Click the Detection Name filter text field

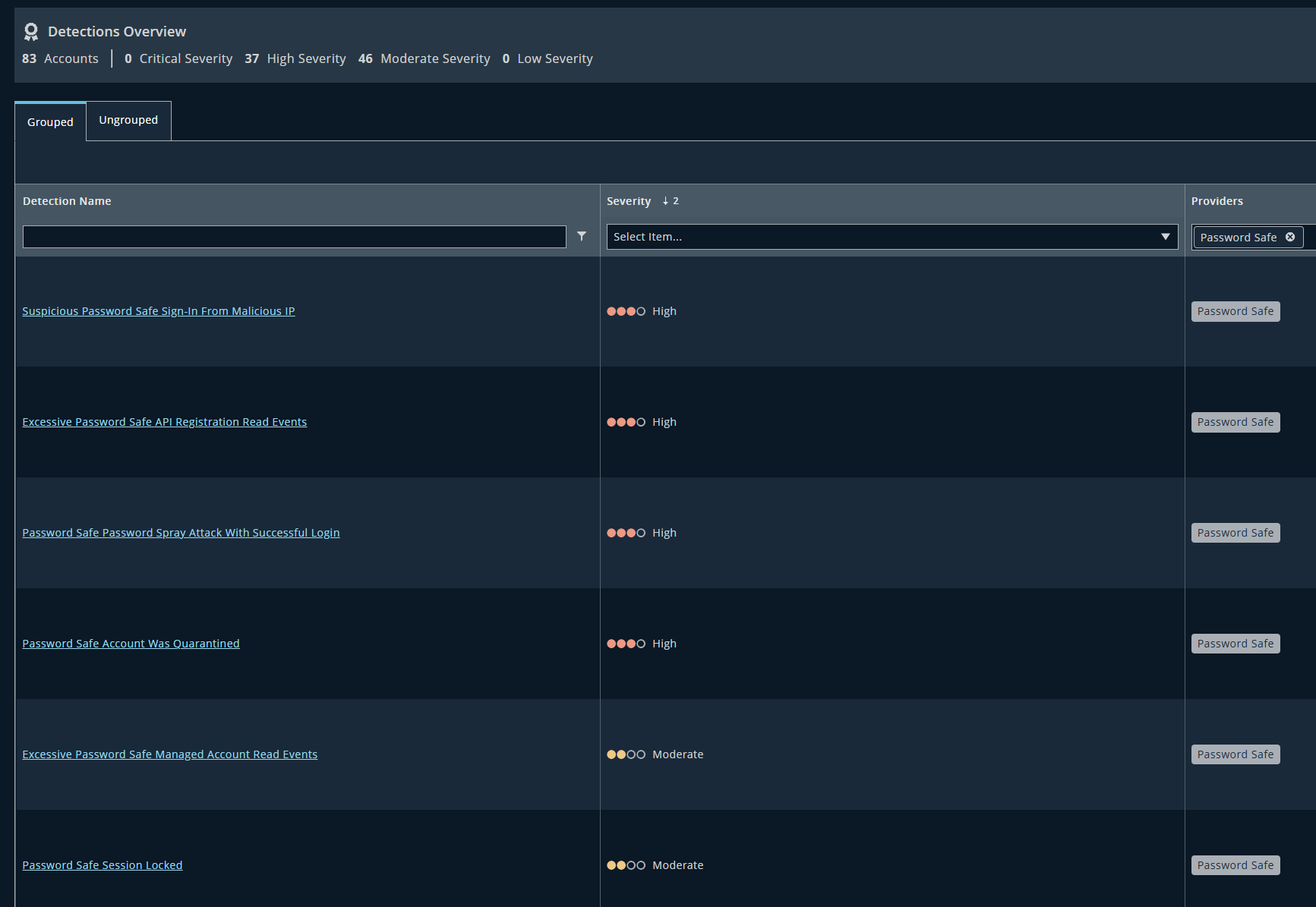(294, 237)
